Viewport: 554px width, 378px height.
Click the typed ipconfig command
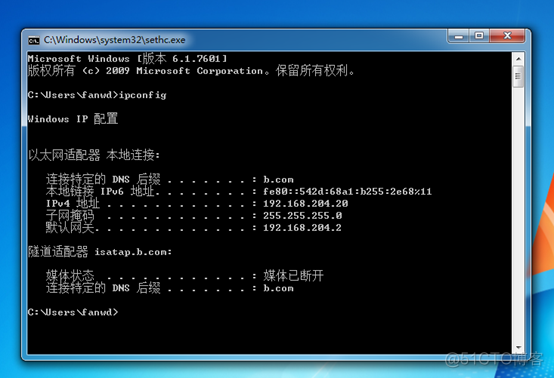[x=143, y=95]
